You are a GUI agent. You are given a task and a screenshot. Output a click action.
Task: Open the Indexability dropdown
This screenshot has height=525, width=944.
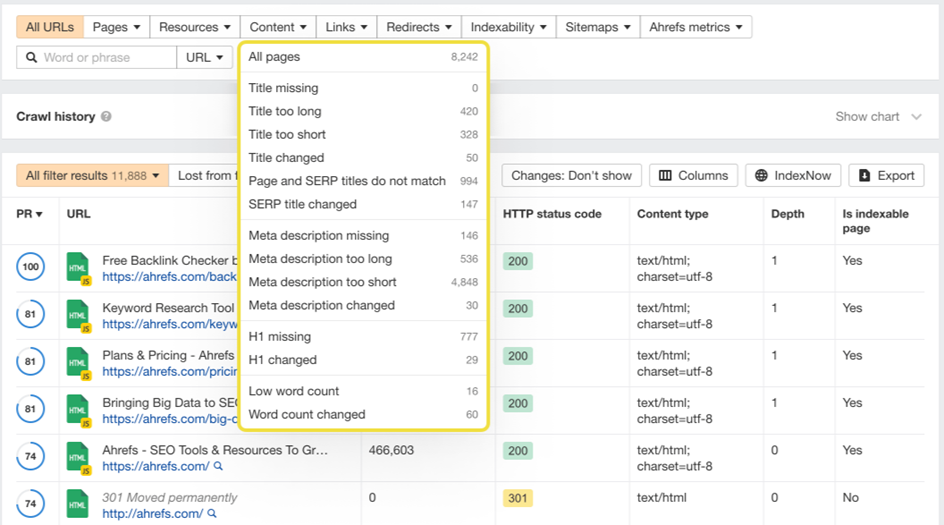[509, 27]
